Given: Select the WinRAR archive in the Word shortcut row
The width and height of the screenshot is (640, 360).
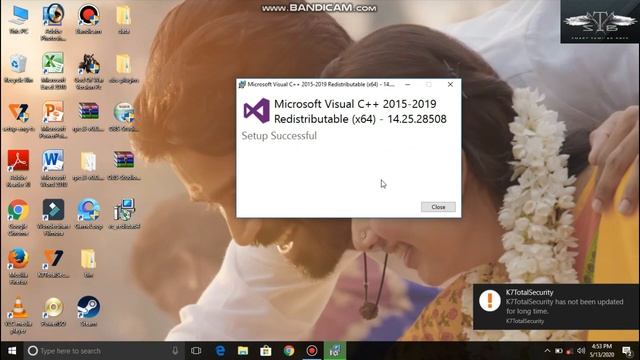Looking at the screenshot, I should click(124, 166).
